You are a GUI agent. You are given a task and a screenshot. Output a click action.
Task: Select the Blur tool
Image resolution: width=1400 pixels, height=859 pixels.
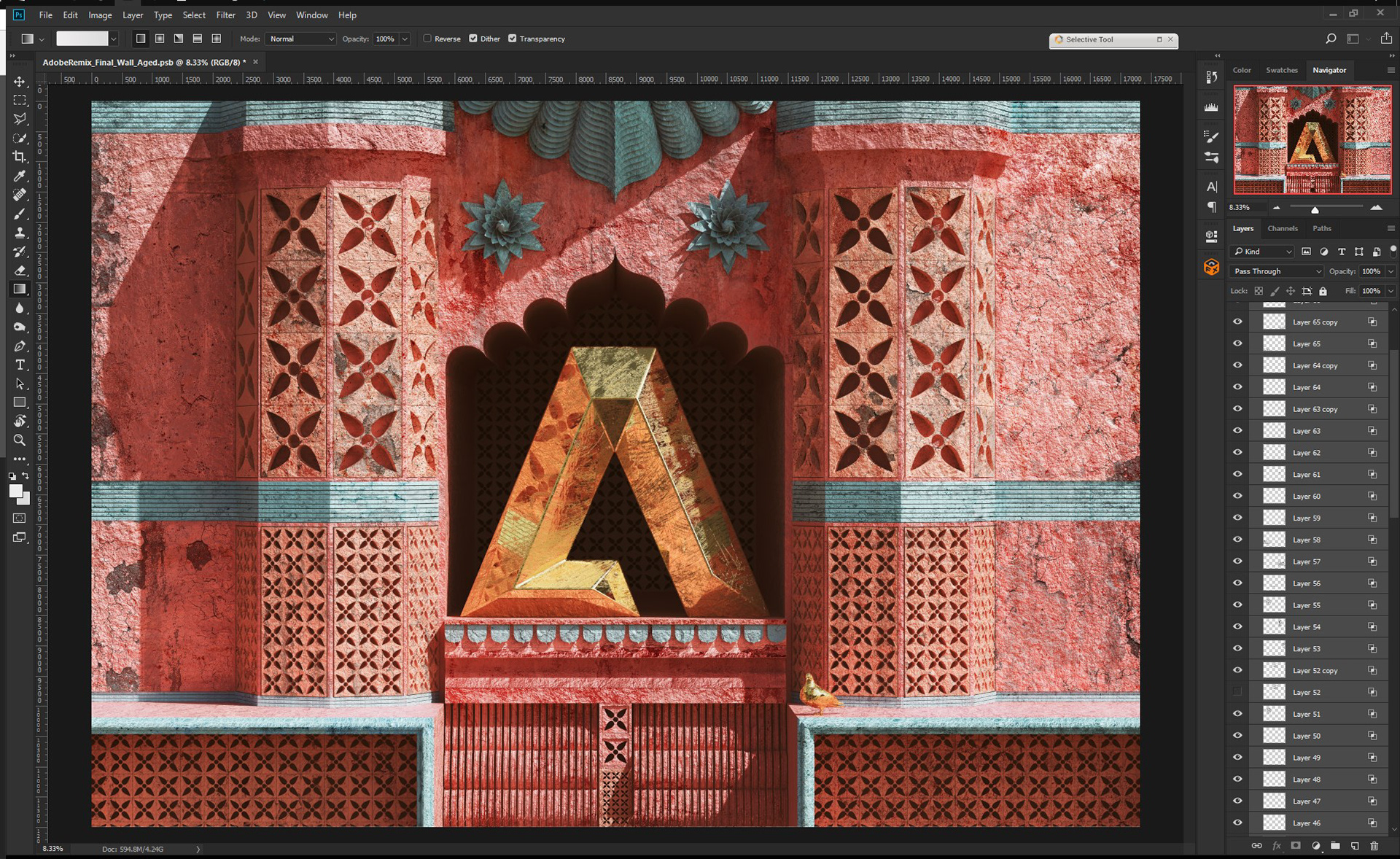pos(20,308)
